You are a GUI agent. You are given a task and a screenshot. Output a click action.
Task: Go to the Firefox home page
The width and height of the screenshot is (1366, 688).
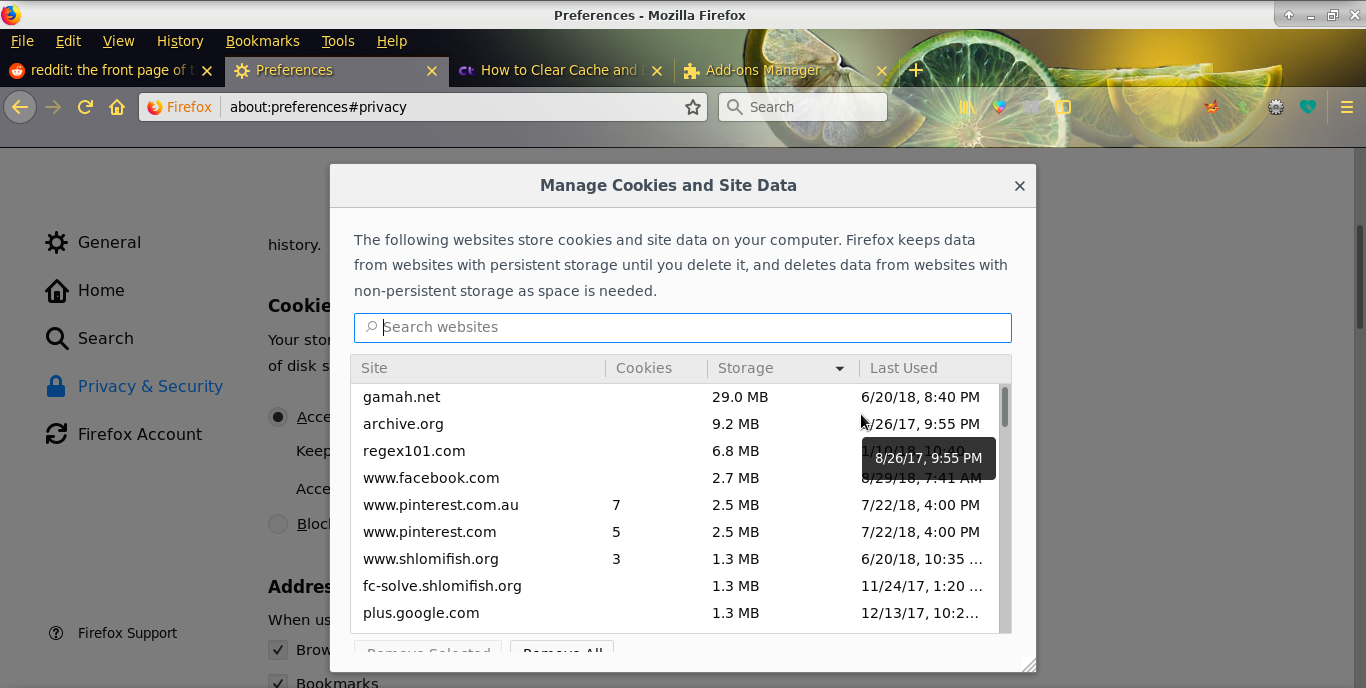pos(117,107)
